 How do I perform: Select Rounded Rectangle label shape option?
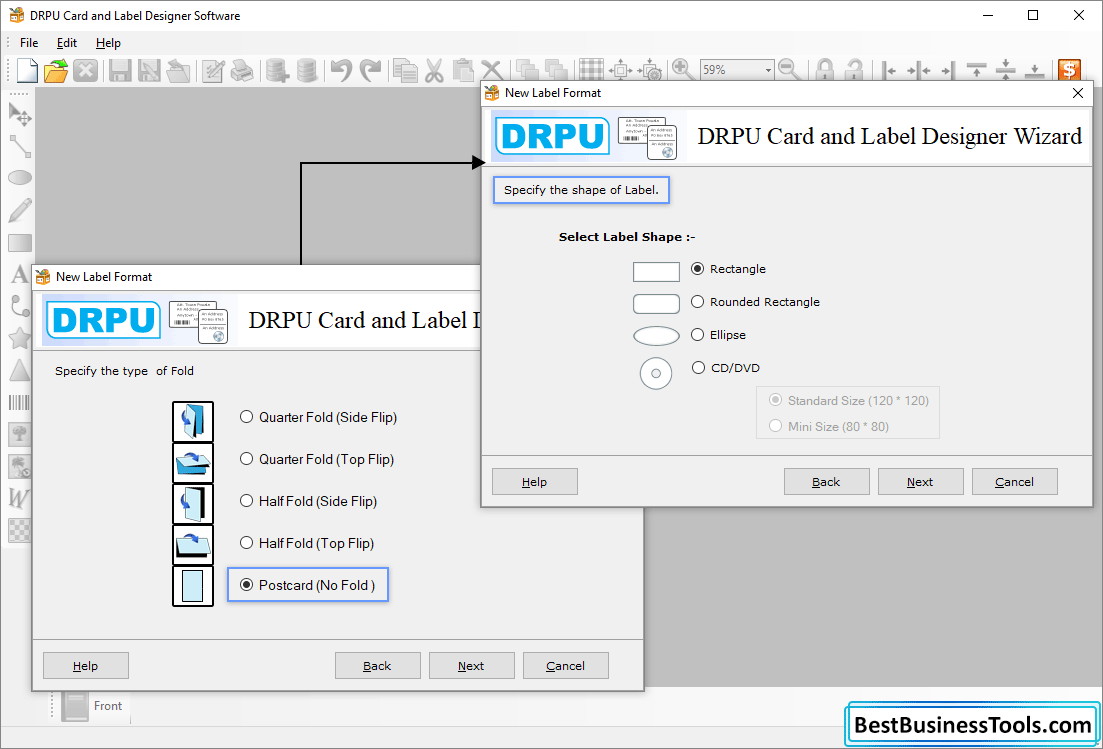coord(697,302)
